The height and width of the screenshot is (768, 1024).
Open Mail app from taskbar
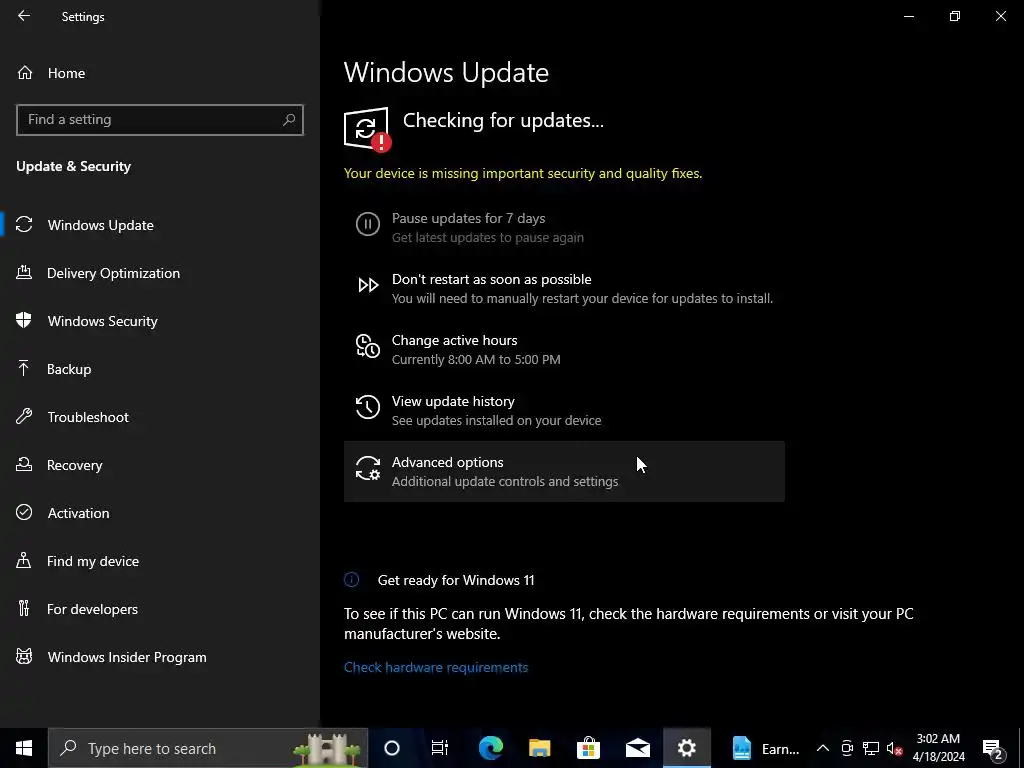coord(637,748)
